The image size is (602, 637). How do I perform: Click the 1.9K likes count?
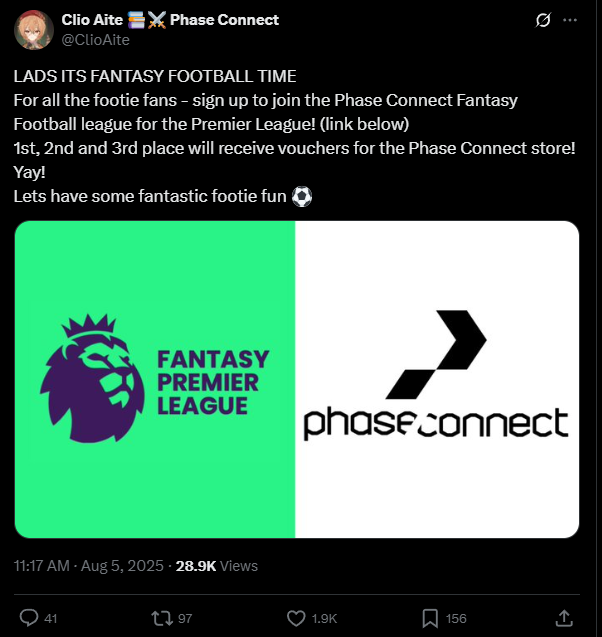coord(324,619)
